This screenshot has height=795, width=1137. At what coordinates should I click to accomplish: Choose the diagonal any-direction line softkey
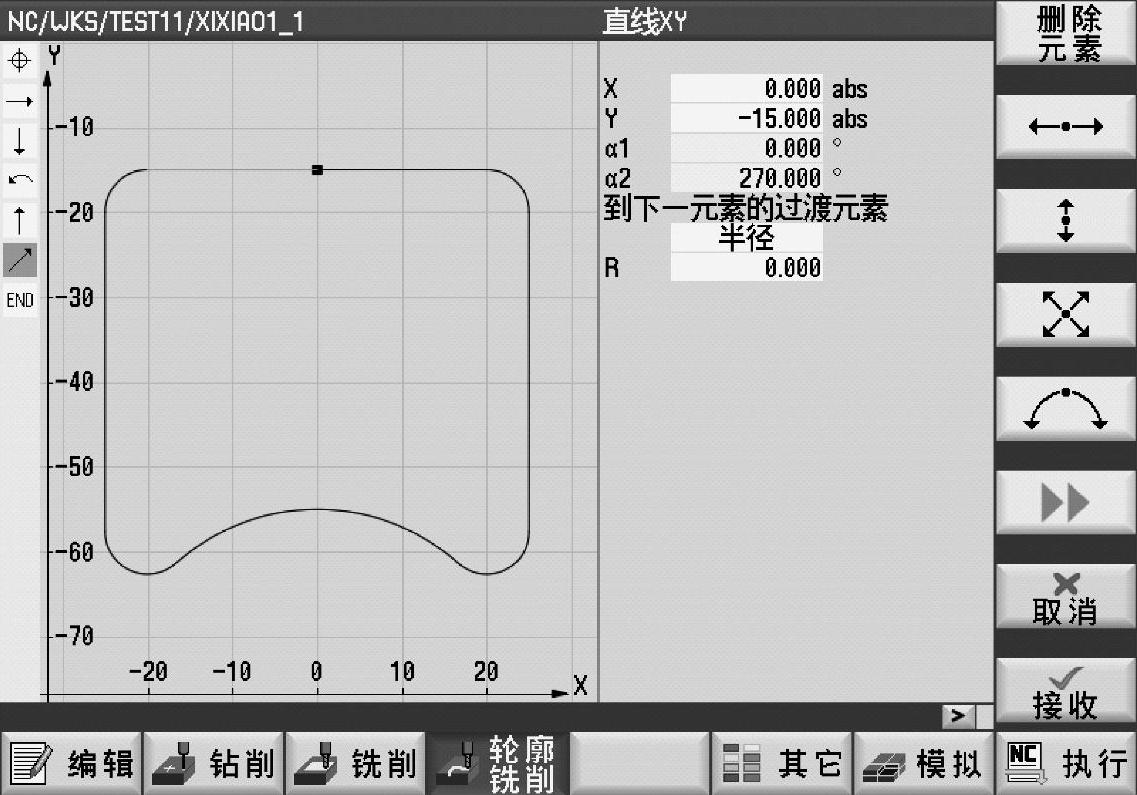point(1065,314)
